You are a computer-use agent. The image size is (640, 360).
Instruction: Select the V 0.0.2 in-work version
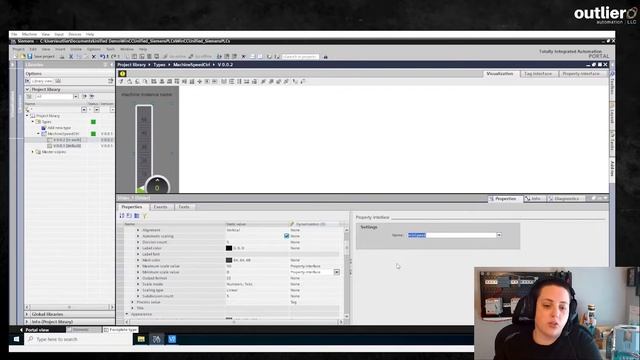pos(67,140)
